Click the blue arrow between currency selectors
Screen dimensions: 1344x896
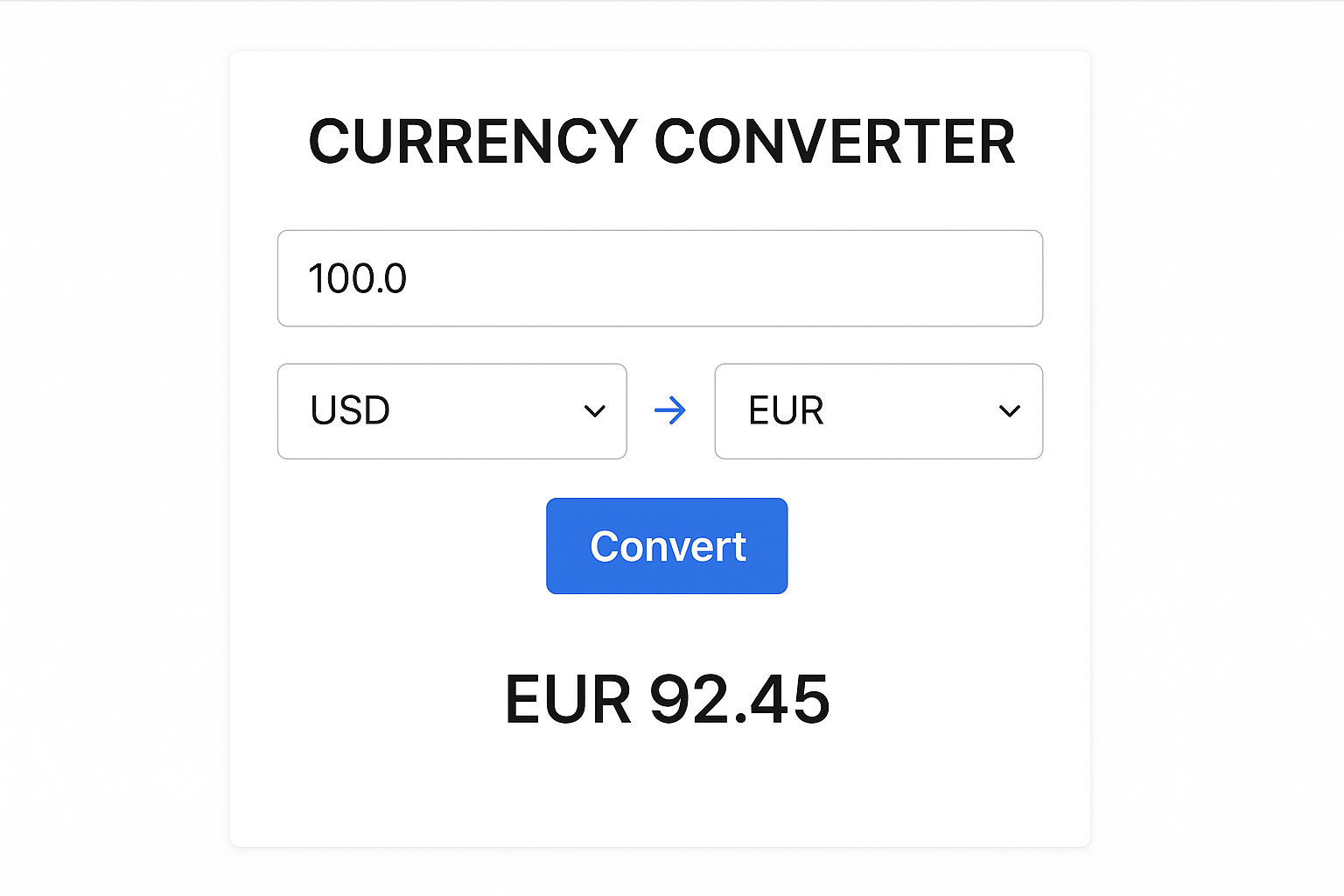670,410
